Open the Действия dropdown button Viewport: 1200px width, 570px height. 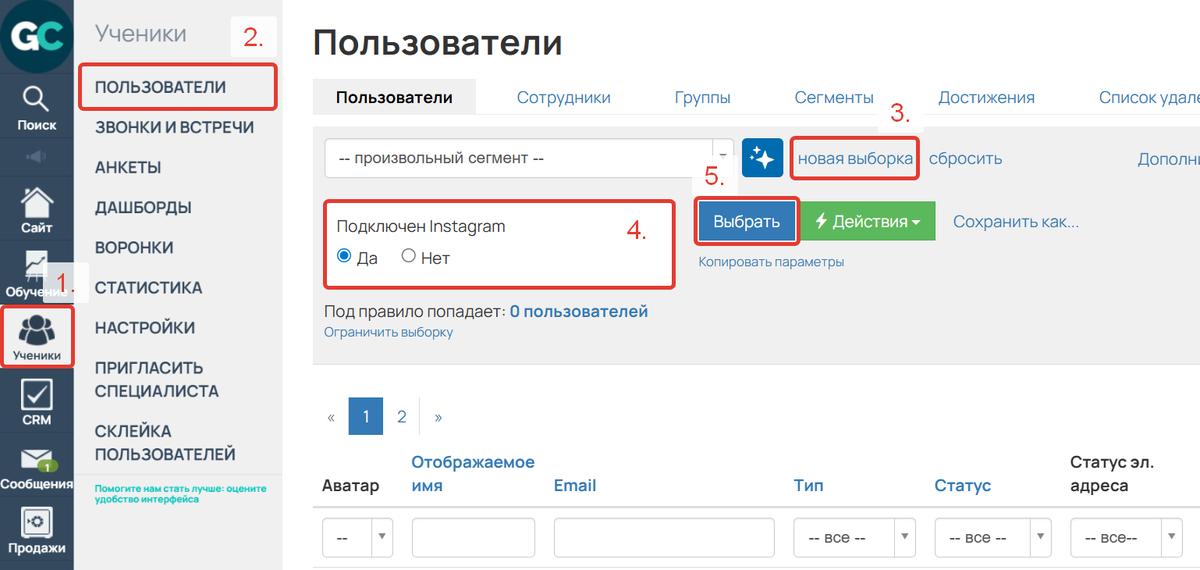tap(868, 221)
